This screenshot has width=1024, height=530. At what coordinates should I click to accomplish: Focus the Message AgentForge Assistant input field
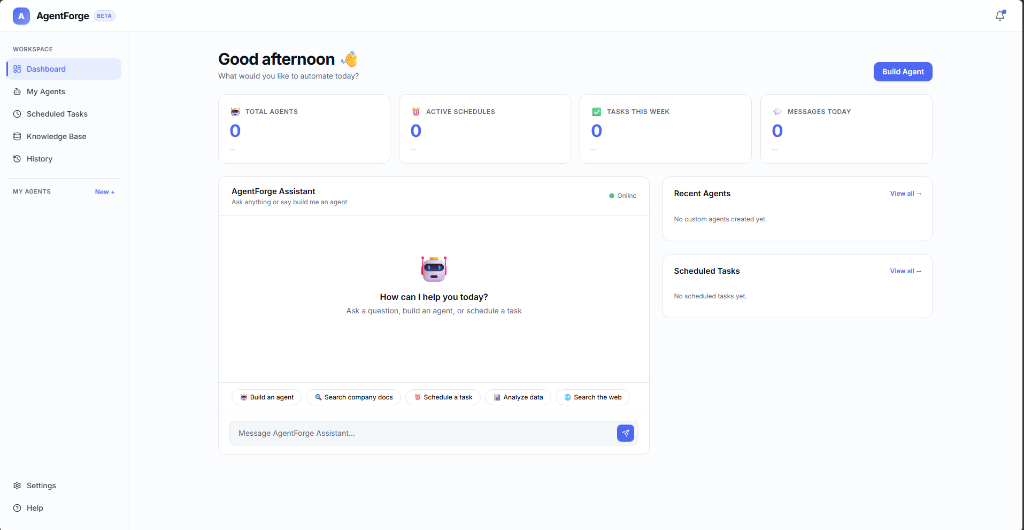423,433
